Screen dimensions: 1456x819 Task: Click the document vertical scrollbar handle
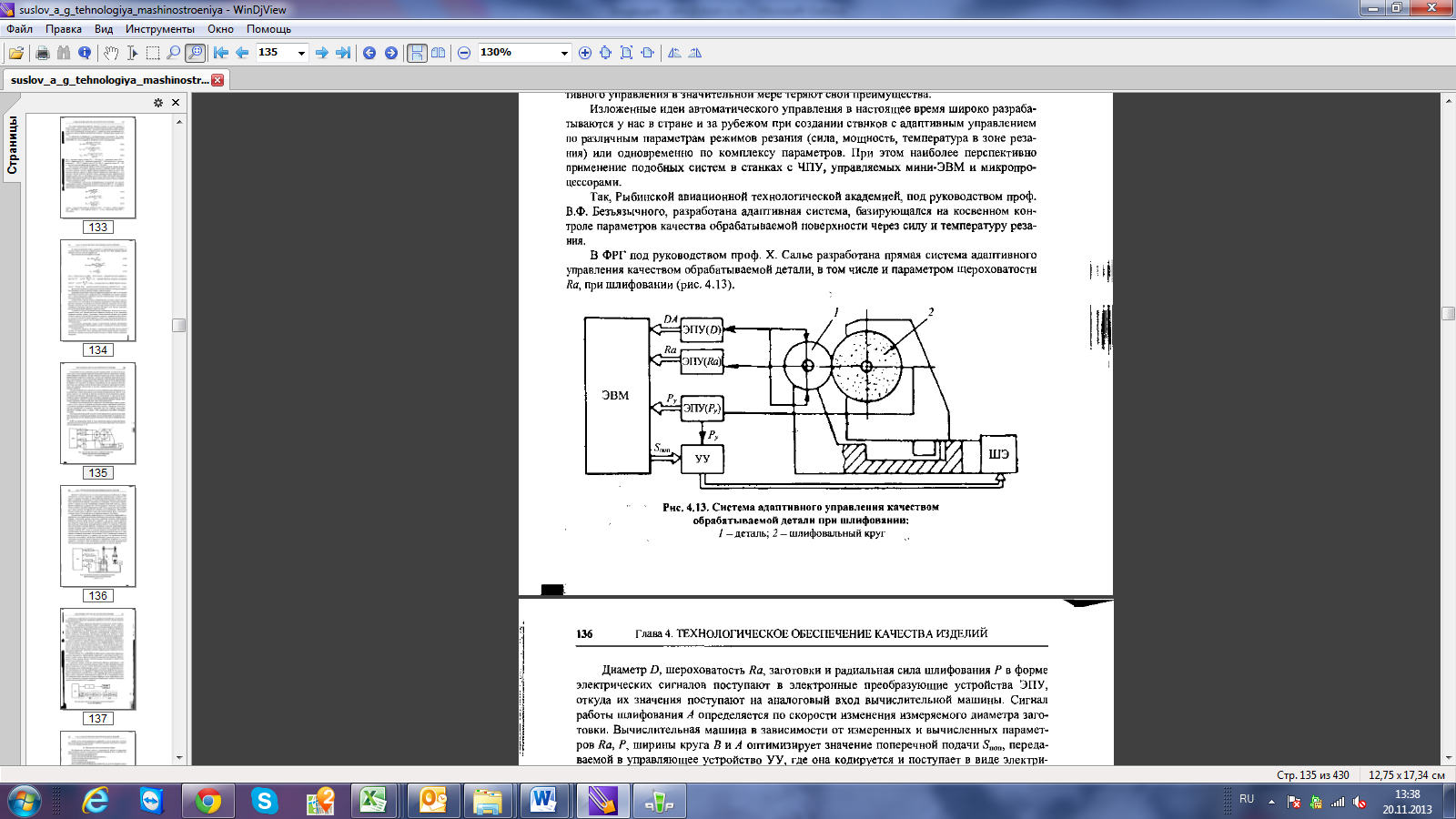click(1449, 313)
